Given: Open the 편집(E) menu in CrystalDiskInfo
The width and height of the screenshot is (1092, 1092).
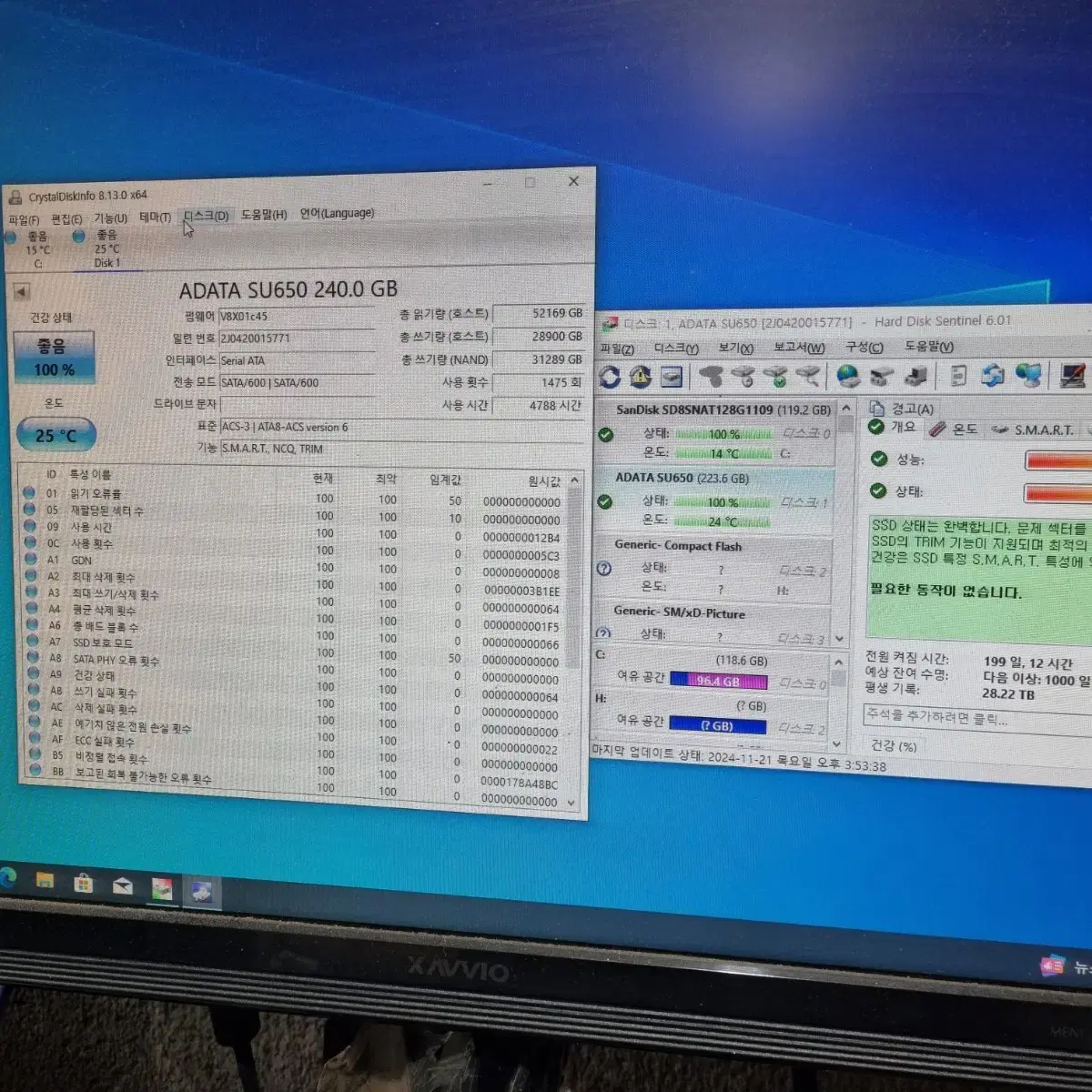Looking at the screenshot, I should [x=66, y=219].
